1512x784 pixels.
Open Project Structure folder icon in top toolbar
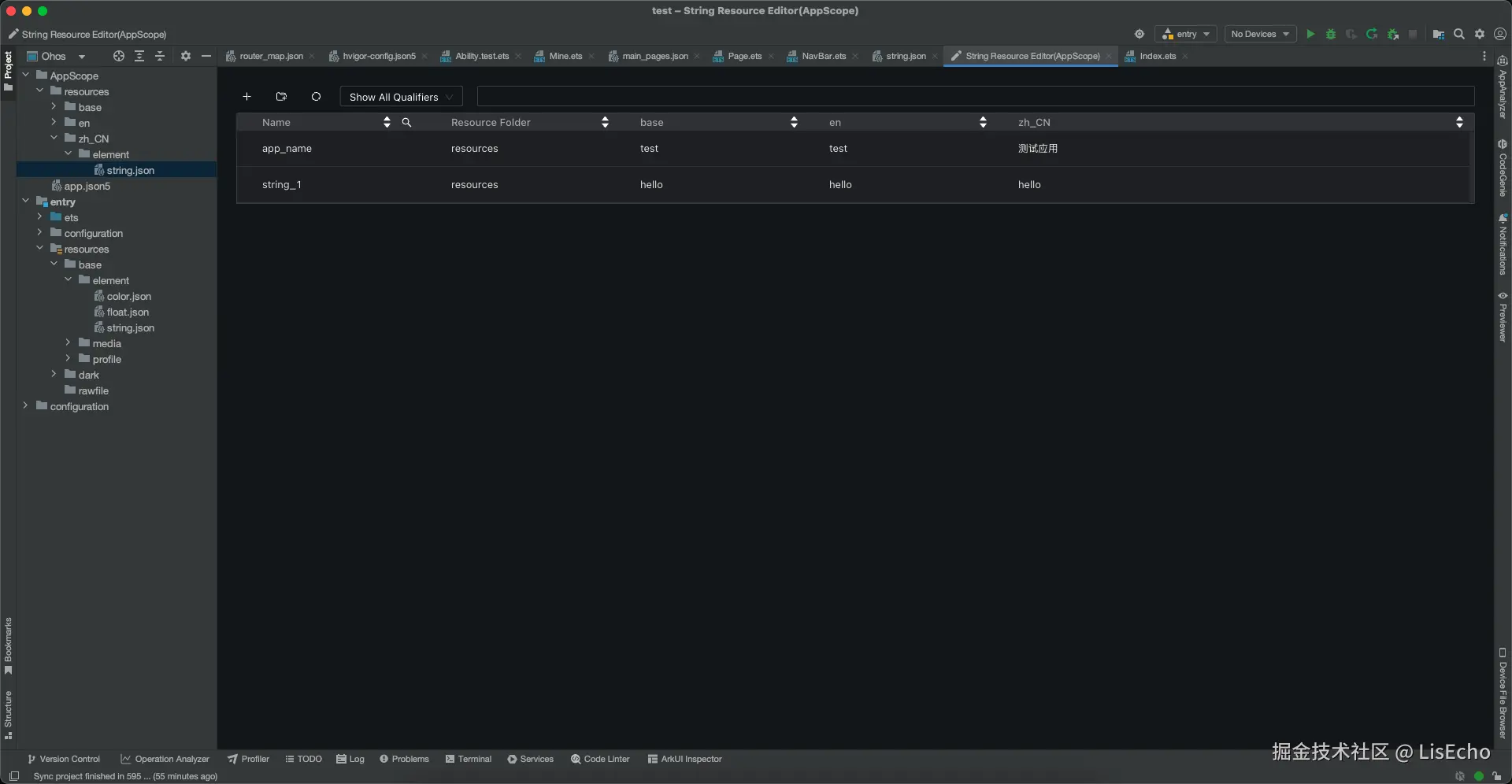pos(1438,34)
